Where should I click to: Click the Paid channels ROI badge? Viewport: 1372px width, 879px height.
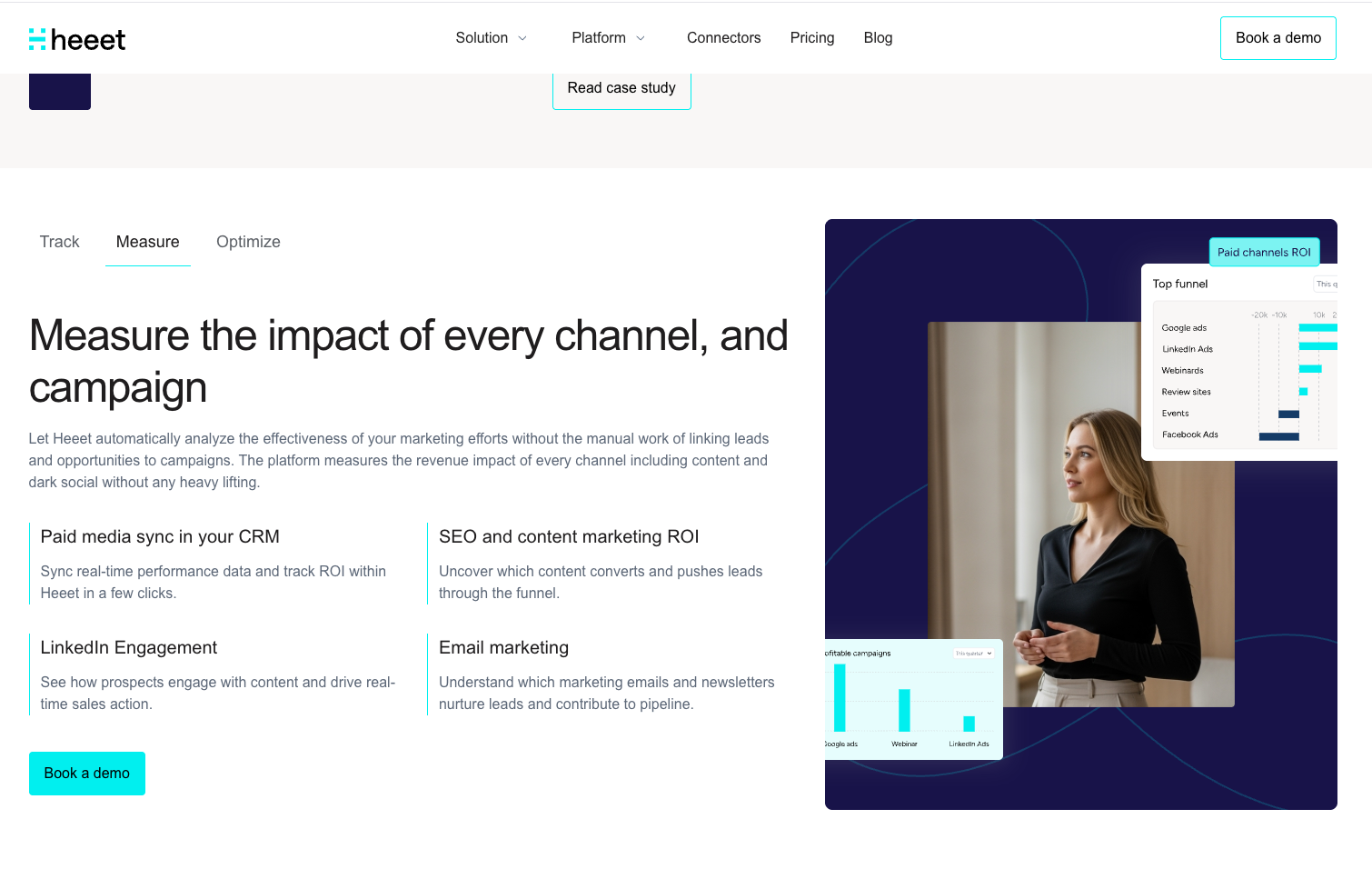tap(1264, 252)
